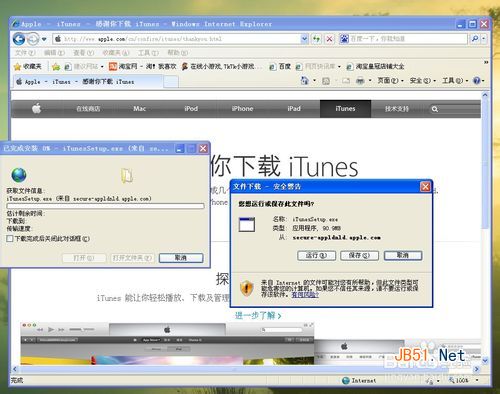Click the Home page icon in command bar
Image resolution: width=500 pixels, height=394 pixels.
[x=304, y=80]
